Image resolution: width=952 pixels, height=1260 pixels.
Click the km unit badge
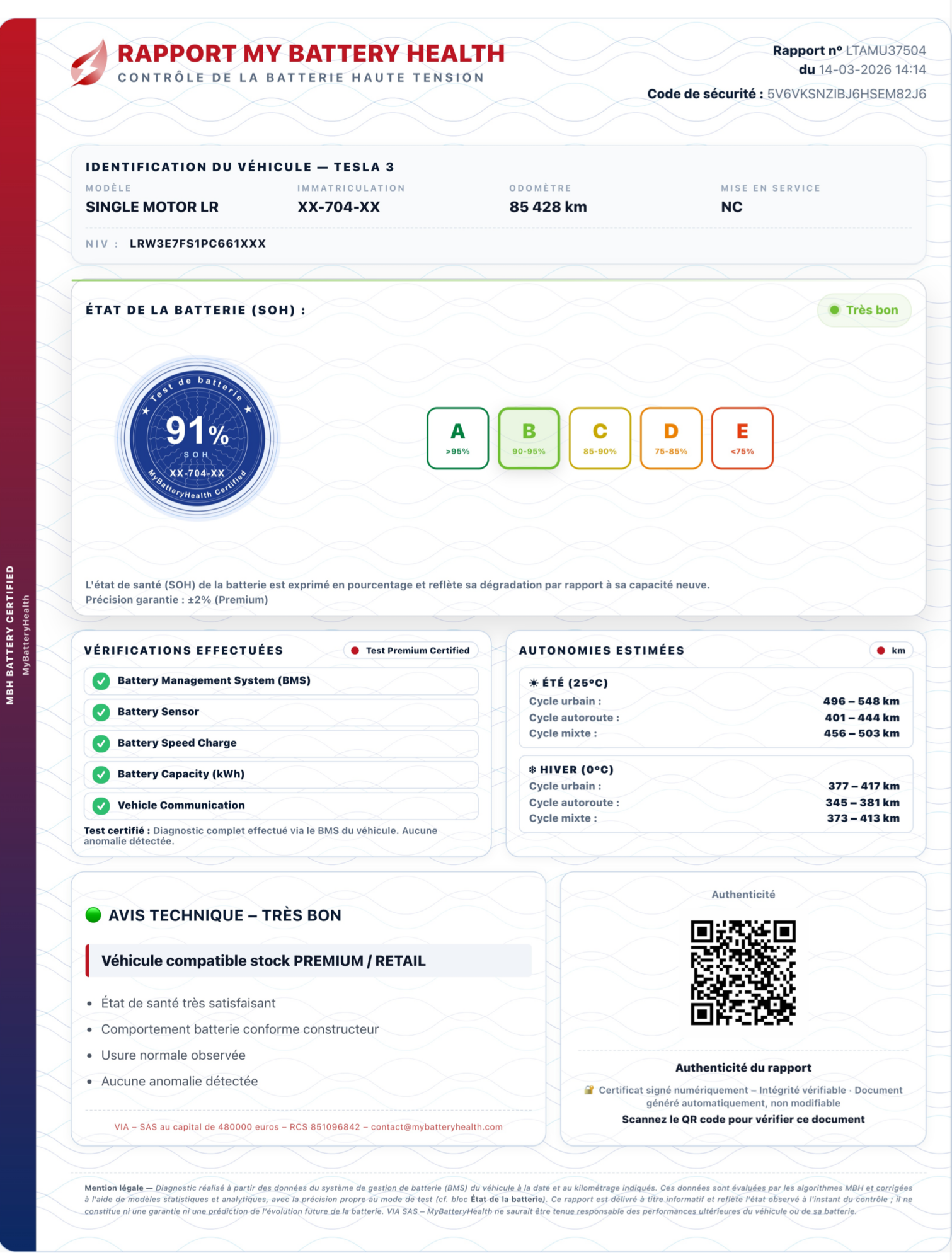pos(891,651)
